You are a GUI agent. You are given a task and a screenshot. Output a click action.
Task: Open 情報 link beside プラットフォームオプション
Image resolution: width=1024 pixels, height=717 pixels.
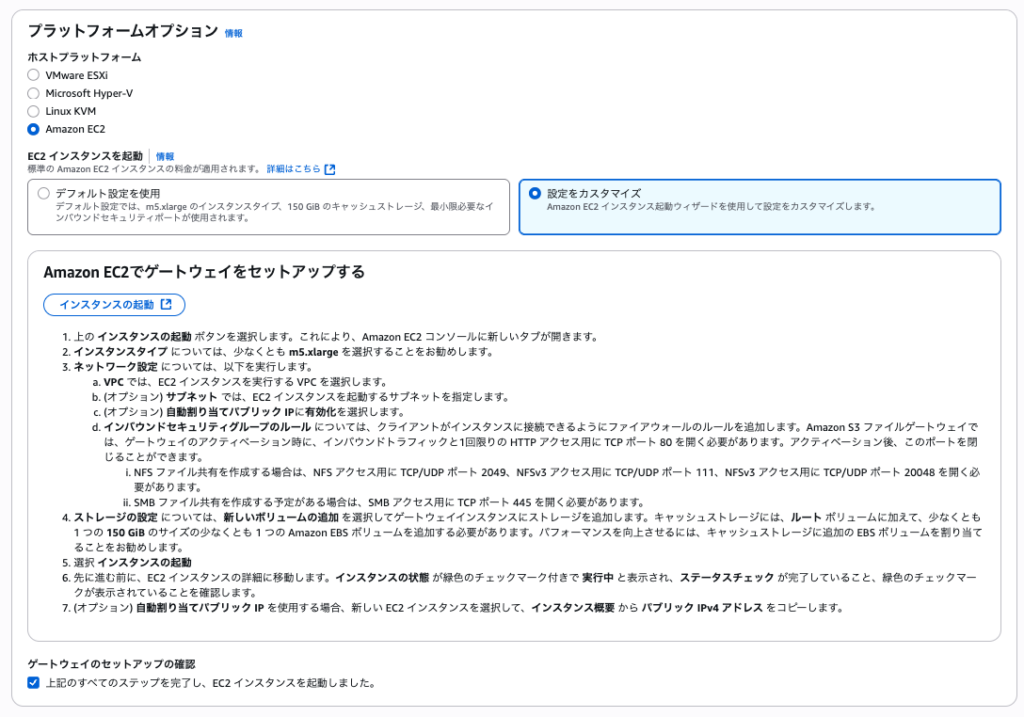pyautogui.click(x=234, y=33)
